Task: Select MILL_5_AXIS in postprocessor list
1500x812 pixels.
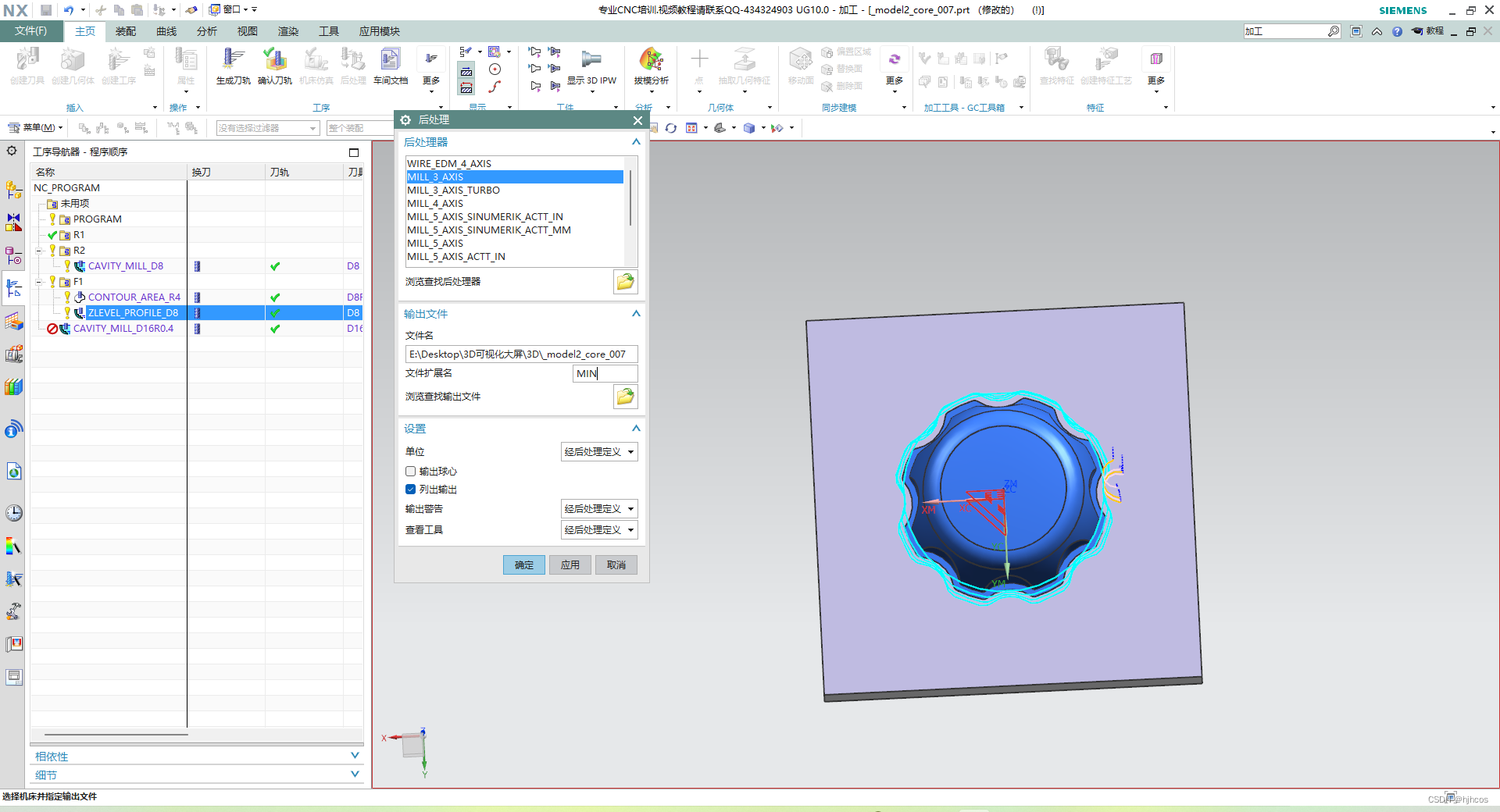Action: [435, 244]
